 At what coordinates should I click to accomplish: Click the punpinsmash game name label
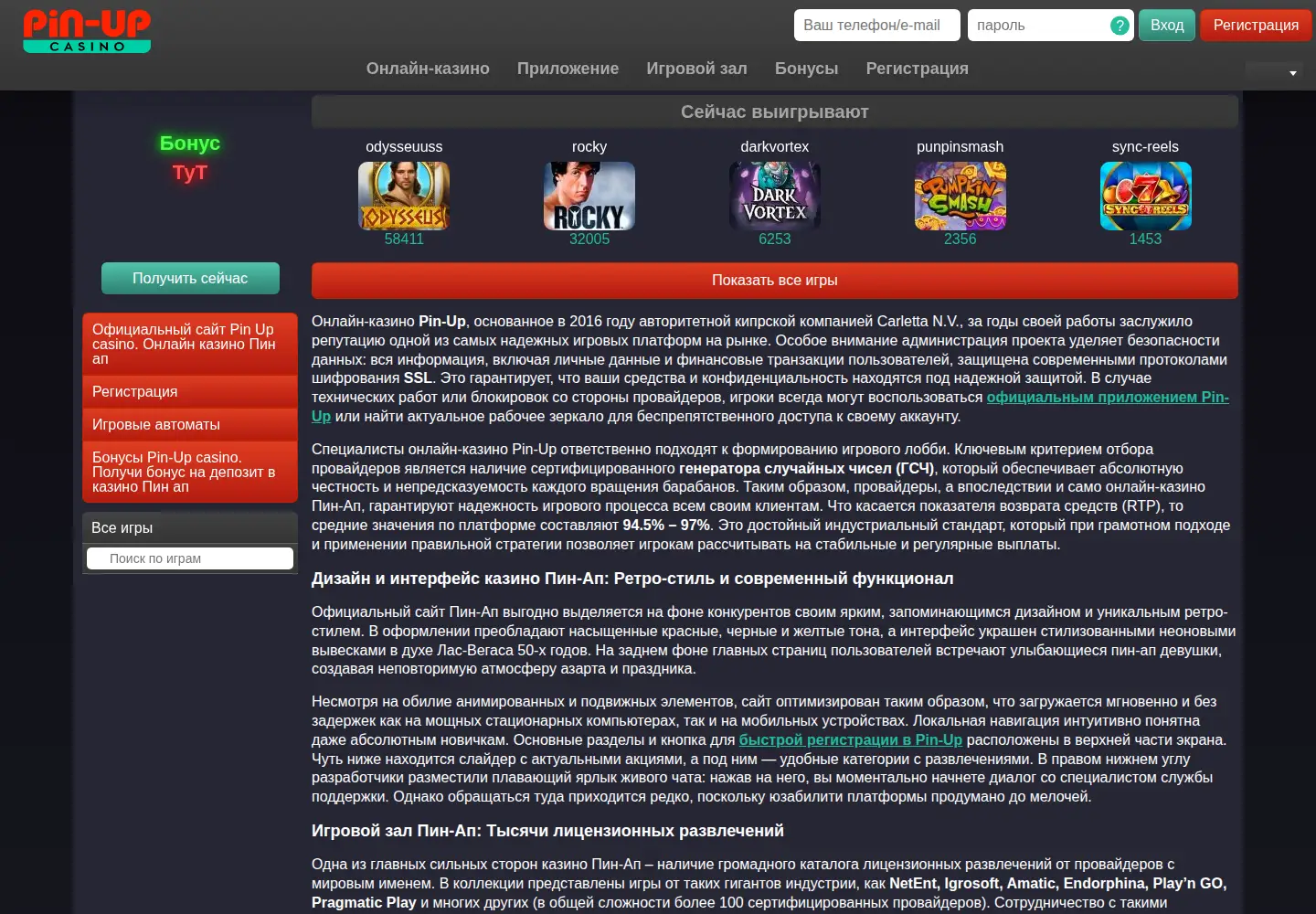coord(960,147)
